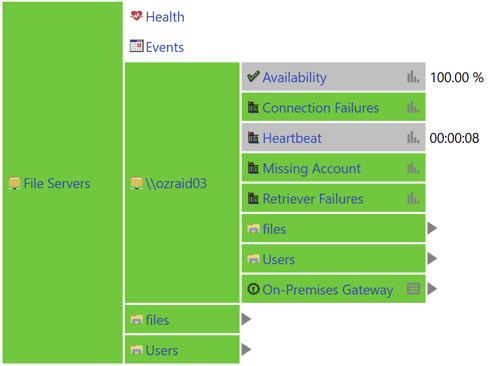This screenshot has width=500, height=366.
Task: Expand the files node under File Servers
Action: point(246,319)
